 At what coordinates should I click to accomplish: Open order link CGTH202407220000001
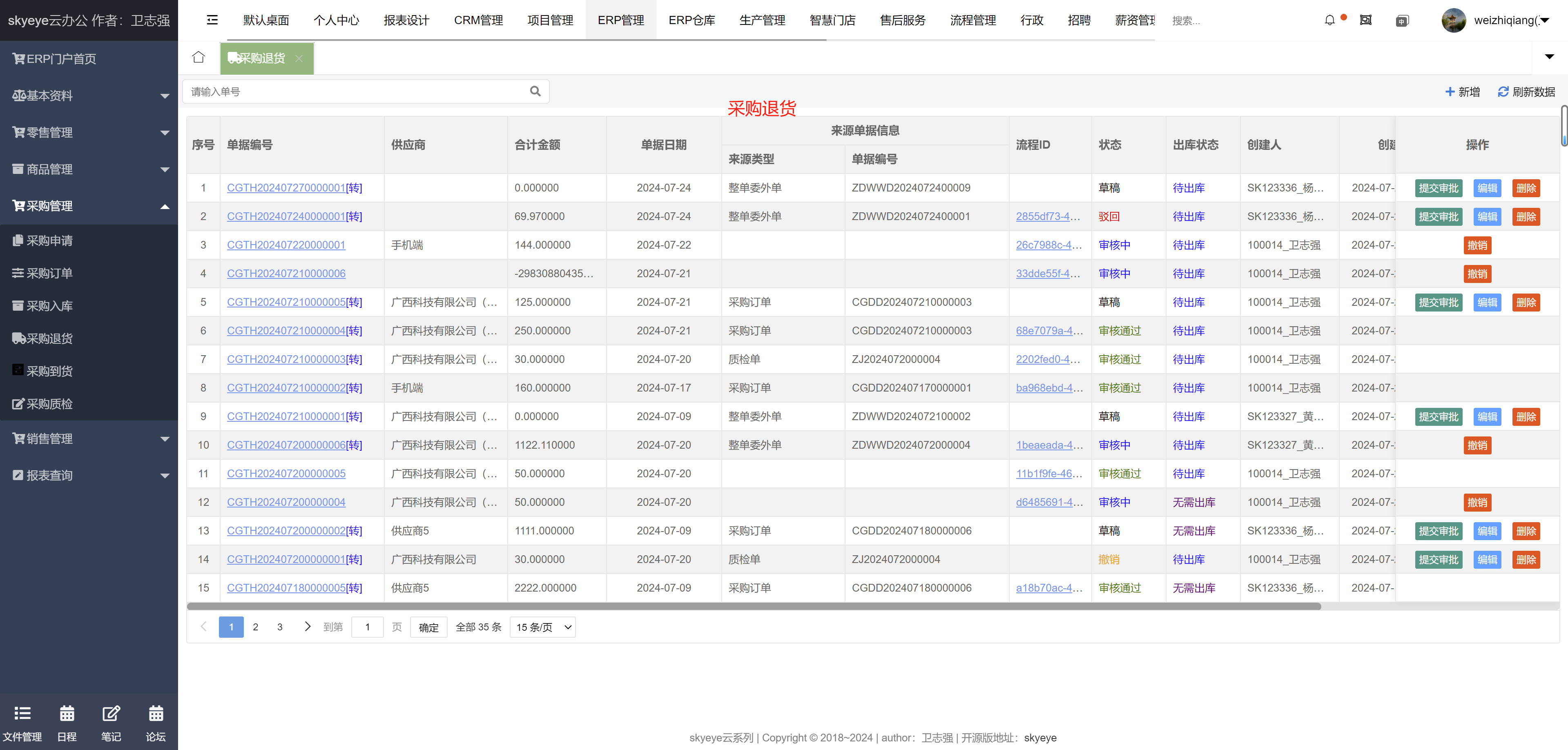click(286, 245)
